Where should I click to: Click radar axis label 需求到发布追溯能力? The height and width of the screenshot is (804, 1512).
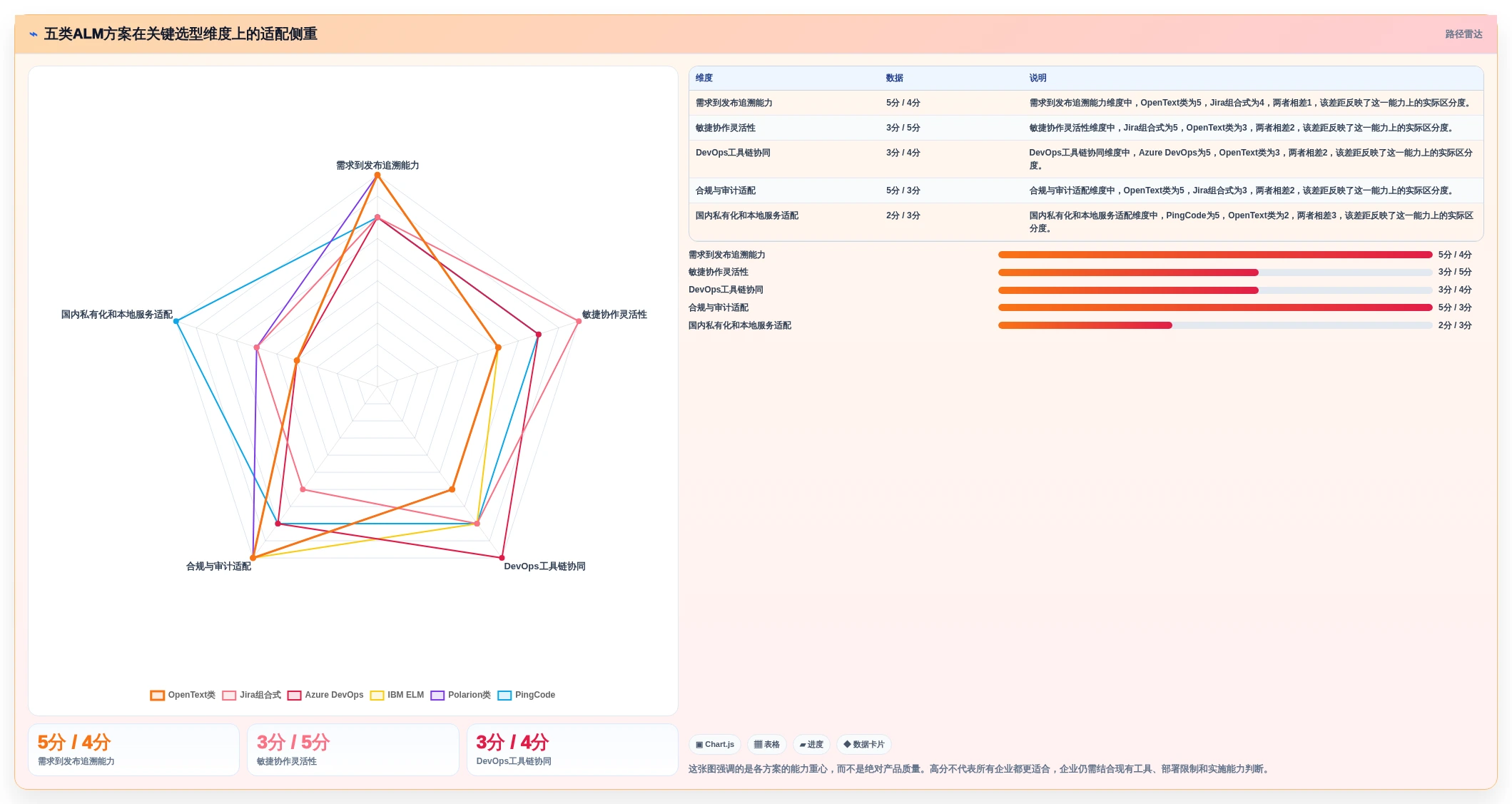pyautogui.click(x=377, y=166)
